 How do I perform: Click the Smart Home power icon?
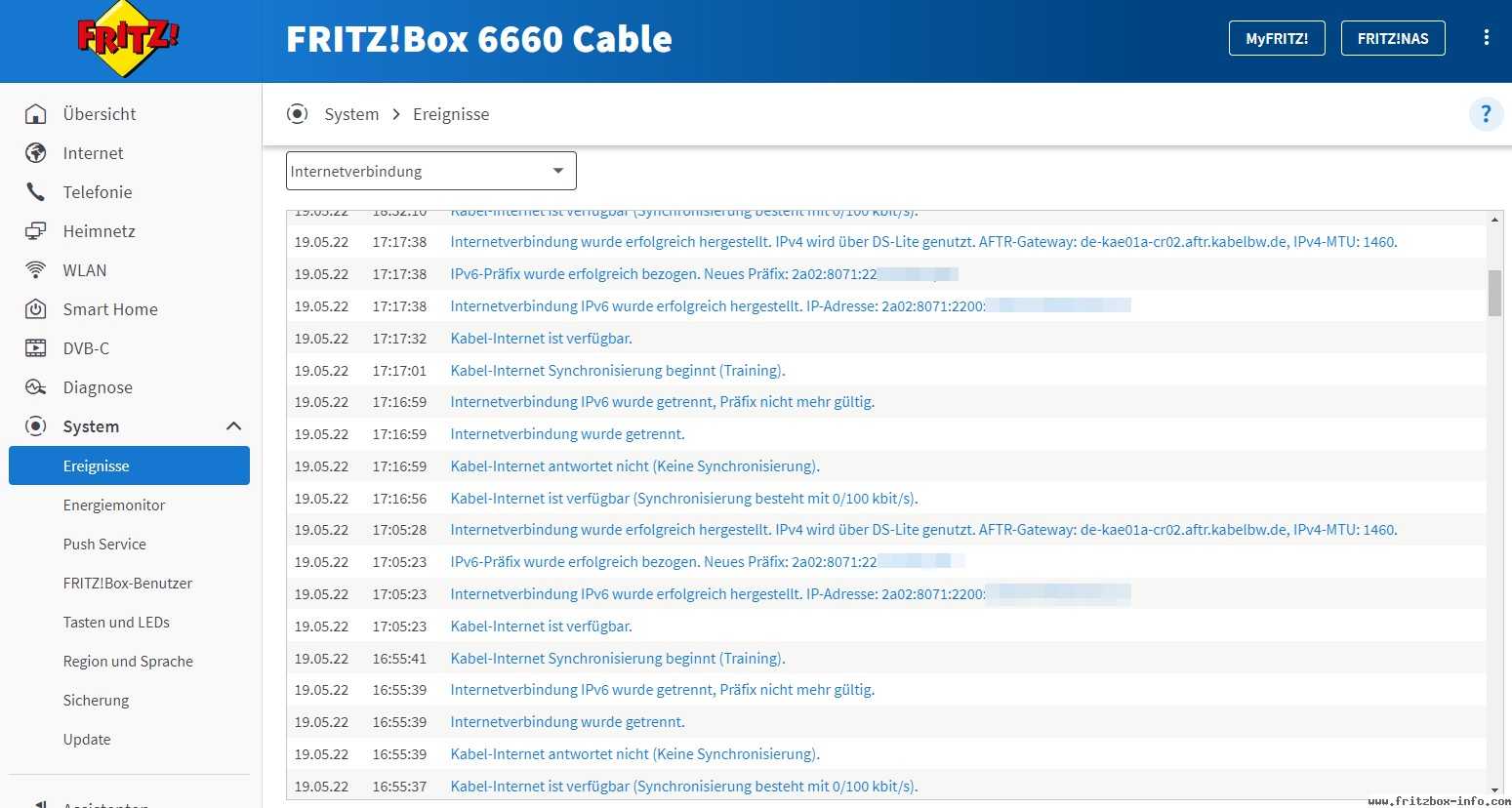[36, 309]
